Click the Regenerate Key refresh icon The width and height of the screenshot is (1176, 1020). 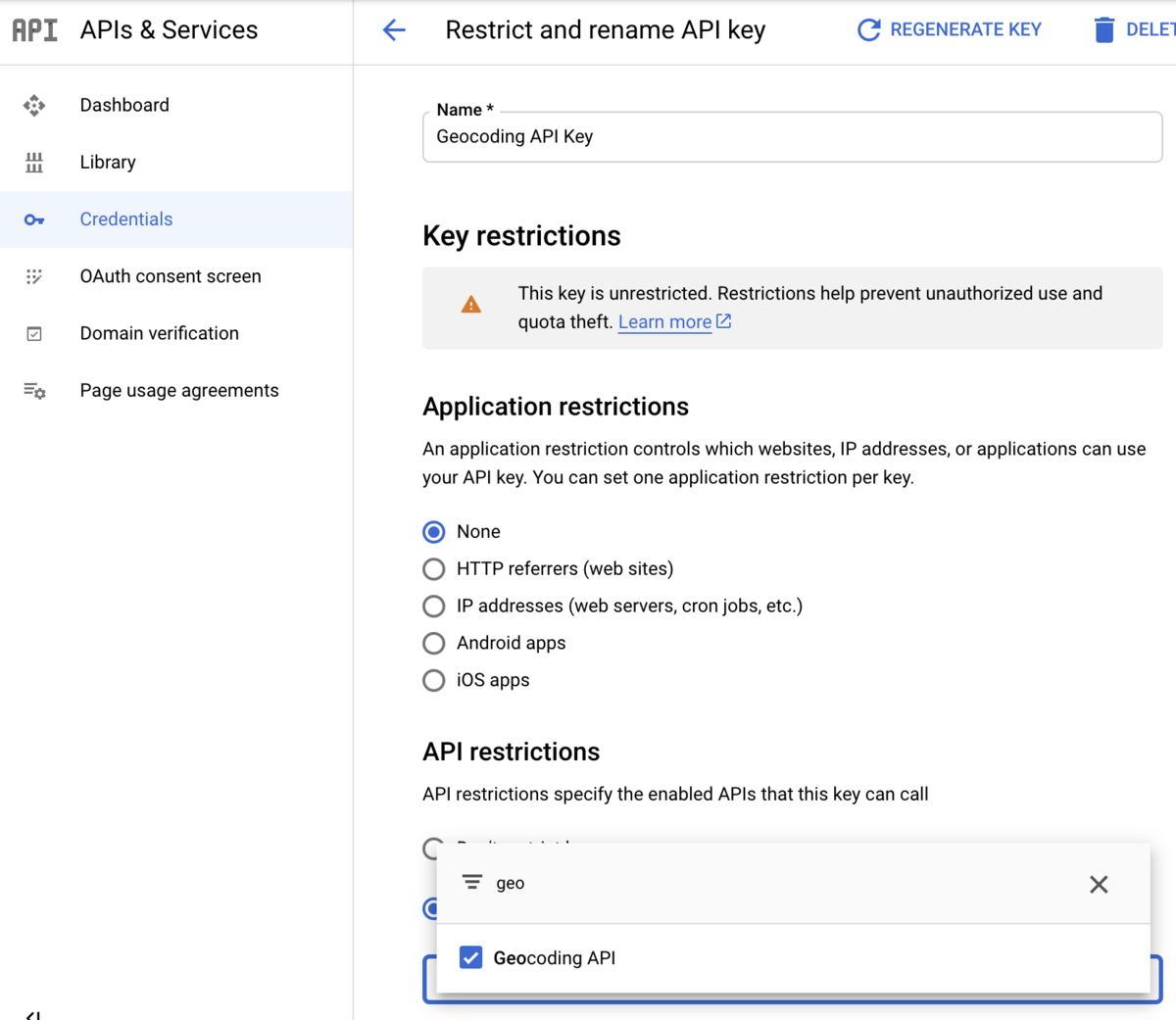[x=868, y=30]
